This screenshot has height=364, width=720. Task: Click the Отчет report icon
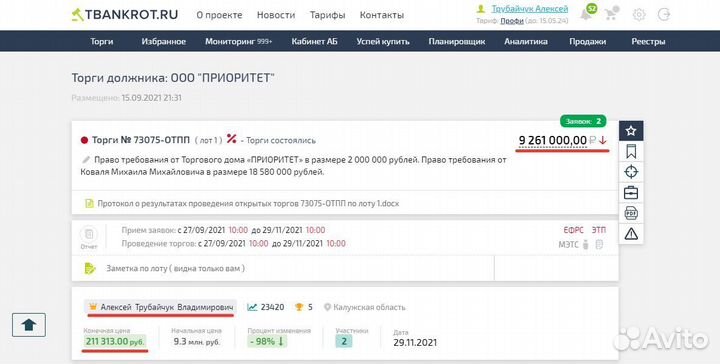[89, 234]
